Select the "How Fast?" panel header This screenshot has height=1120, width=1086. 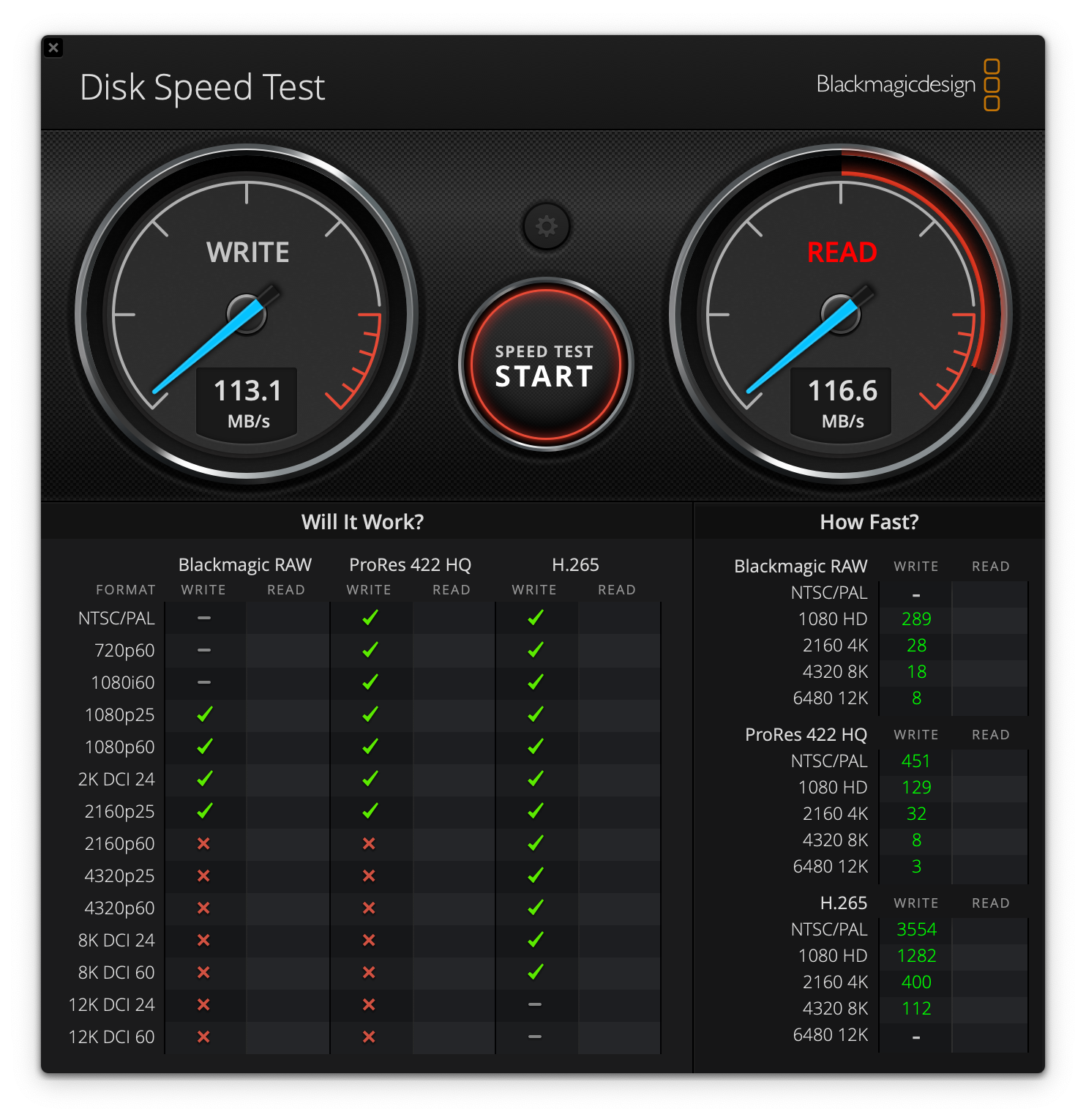pyautogui.click(x=869, y=522)
